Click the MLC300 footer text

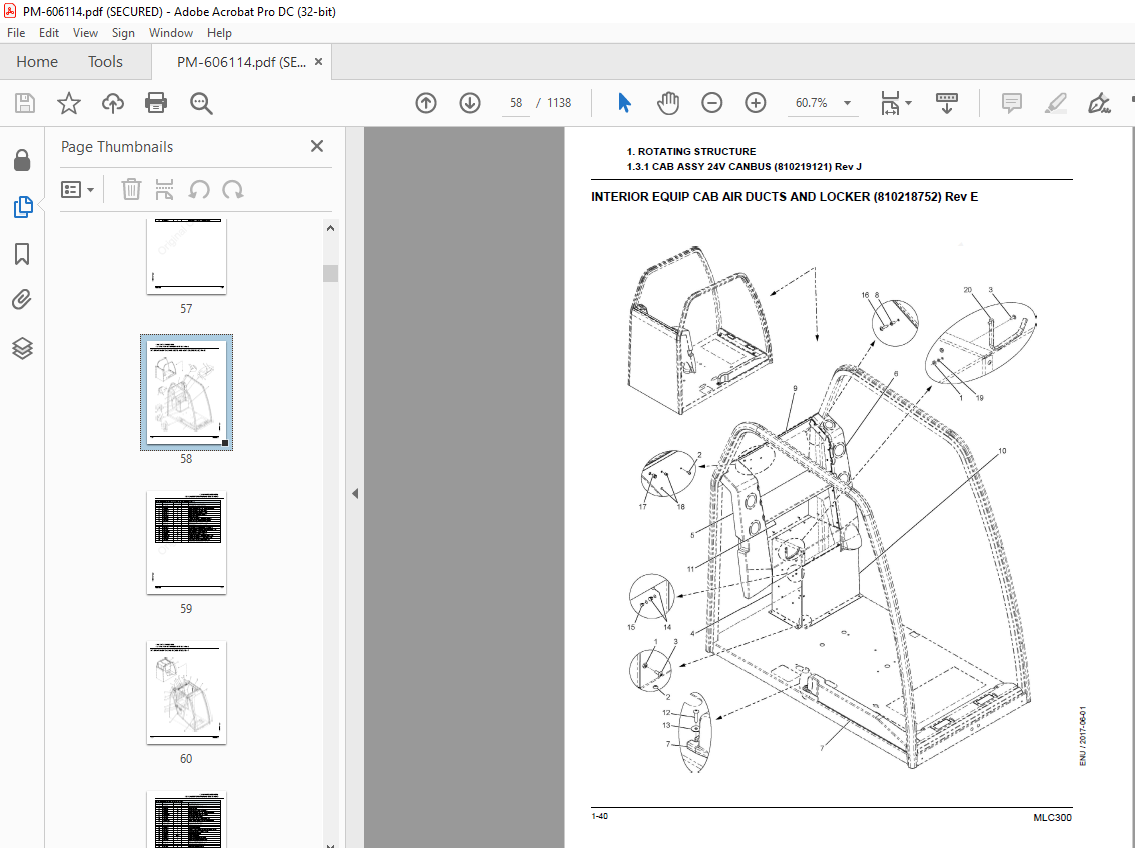[1052, 818]
